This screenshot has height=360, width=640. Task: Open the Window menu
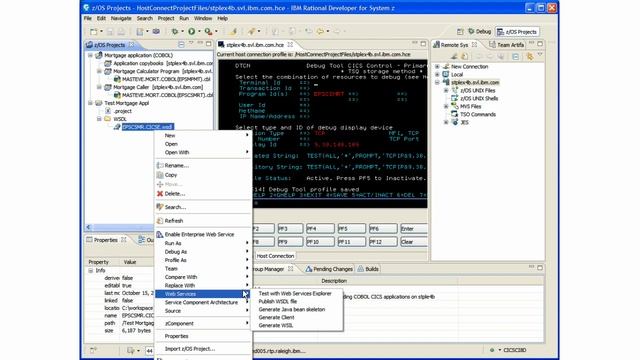tap(203, 18)
